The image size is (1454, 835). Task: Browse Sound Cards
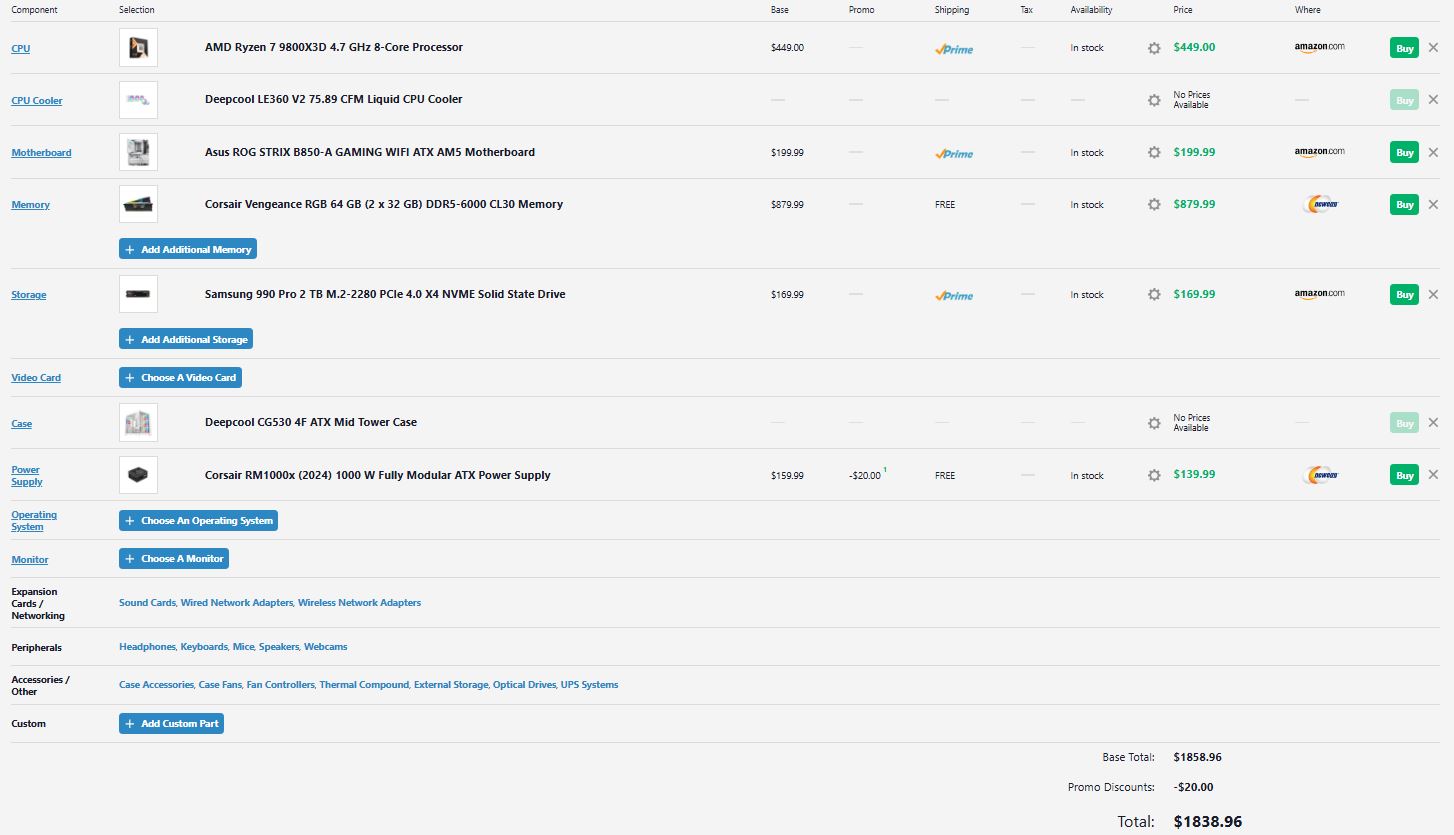147,603
